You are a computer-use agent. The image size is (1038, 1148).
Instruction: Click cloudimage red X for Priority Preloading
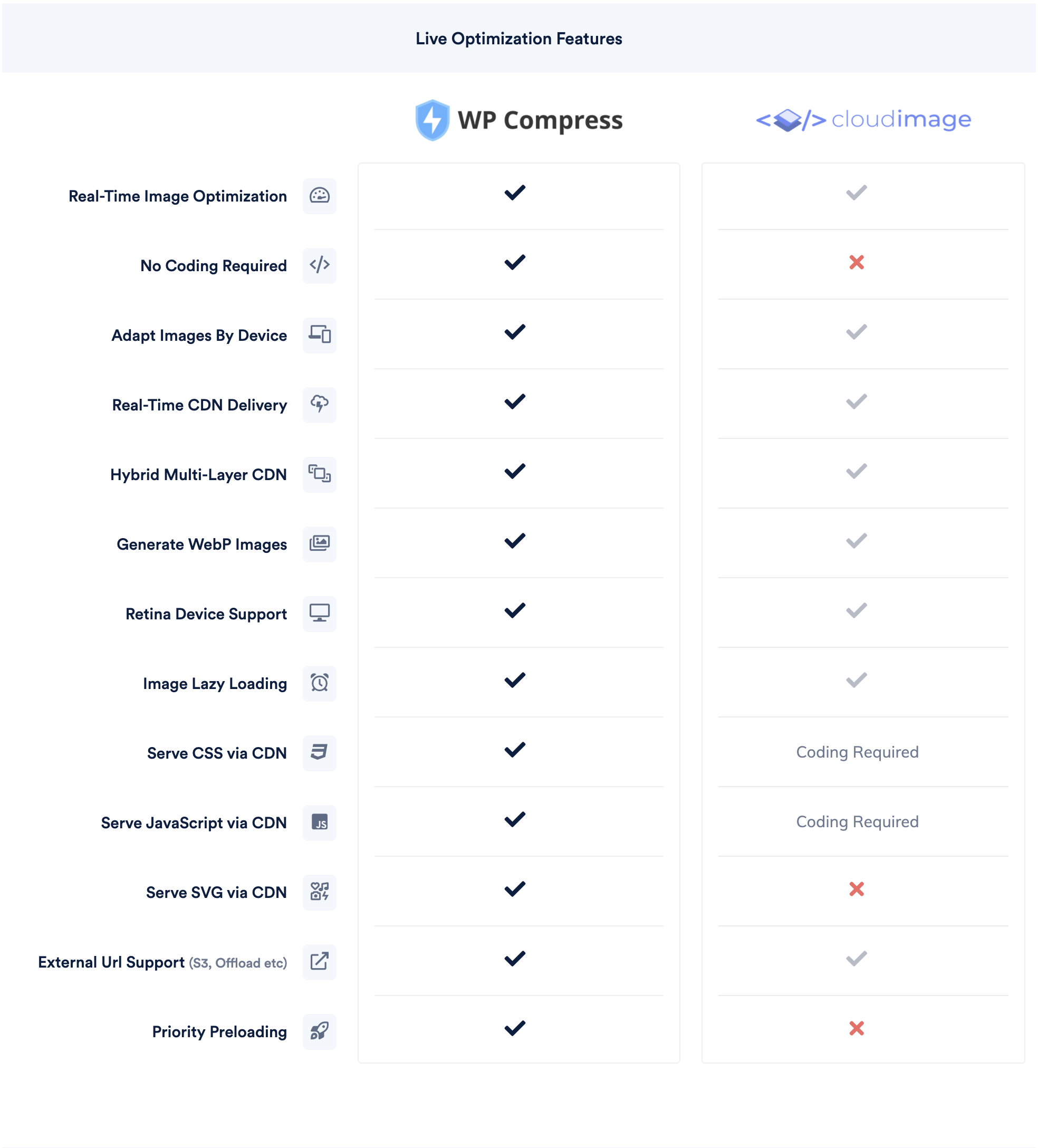pos(857,1028)
